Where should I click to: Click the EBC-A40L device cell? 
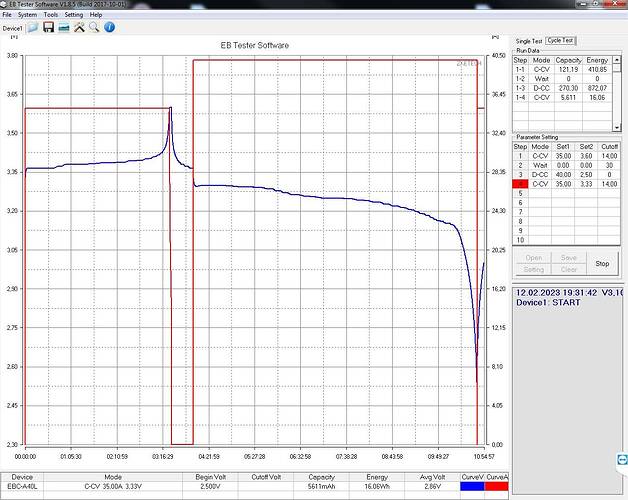click(x=22, y=486)
